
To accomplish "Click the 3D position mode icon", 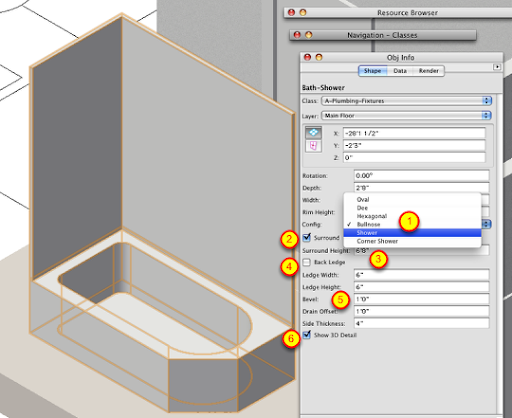I will 313,133.
